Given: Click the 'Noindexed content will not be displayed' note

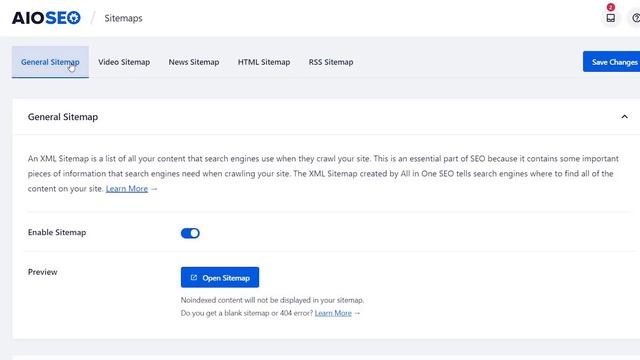Looking at the screenshot, I should [272, 300].
